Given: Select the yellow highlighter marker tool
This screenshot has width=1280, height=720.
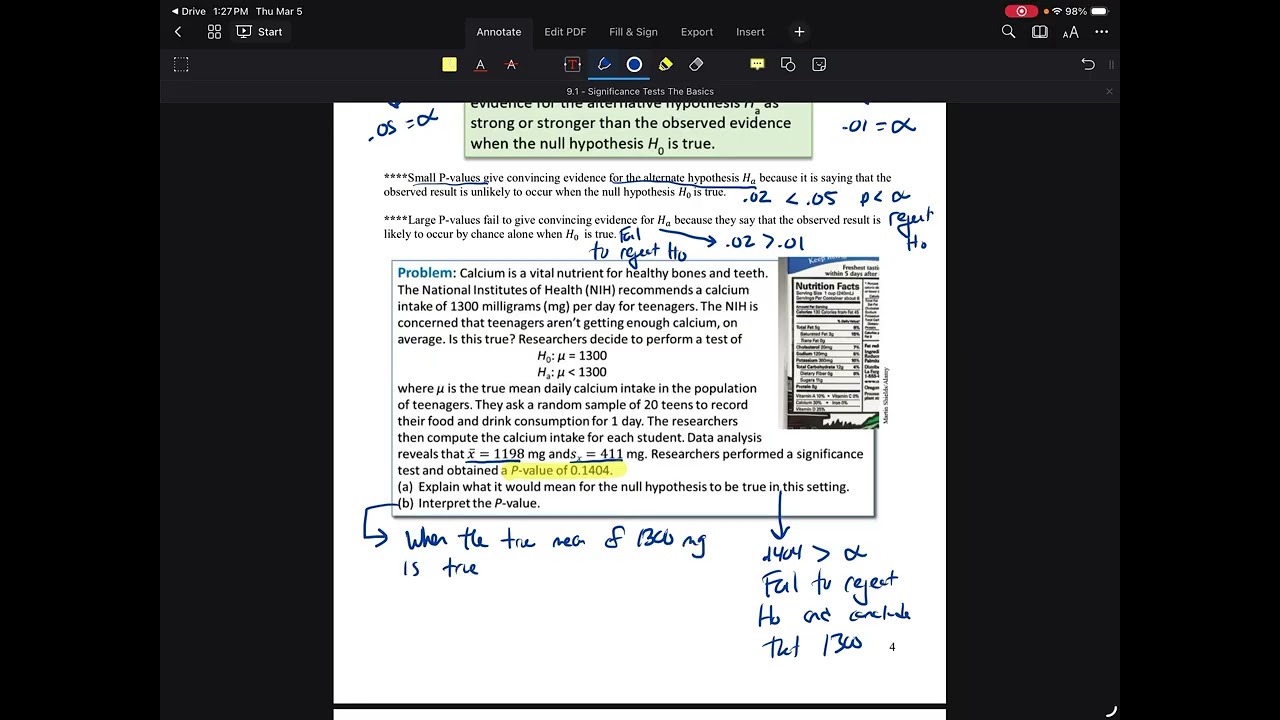Looking at the screenshot, I should (665, 64).
